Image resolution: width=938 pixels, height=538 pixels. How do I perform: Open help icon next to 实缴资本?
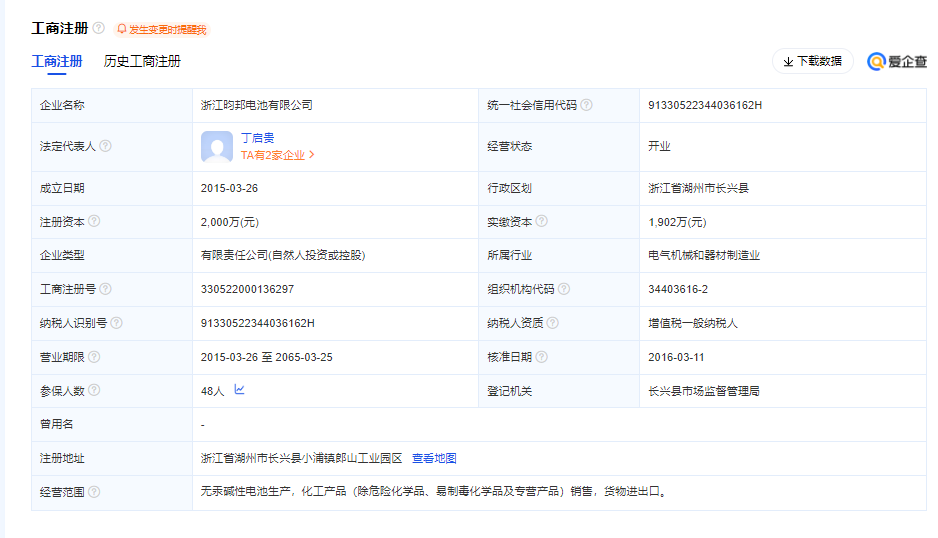coord(541,221)
